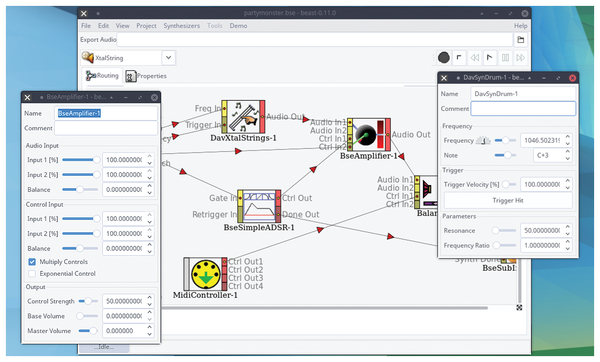Open the XtalString synthesizer dropdown
This screenshot has width=600, height=362.
point(168,58)
